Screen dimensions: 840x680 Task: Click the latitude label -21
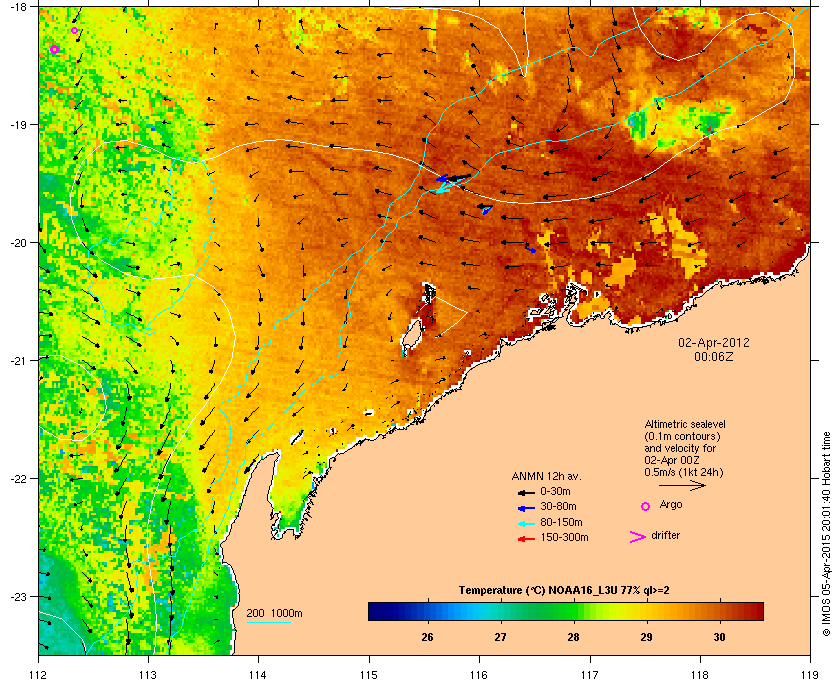pos(18,361)
